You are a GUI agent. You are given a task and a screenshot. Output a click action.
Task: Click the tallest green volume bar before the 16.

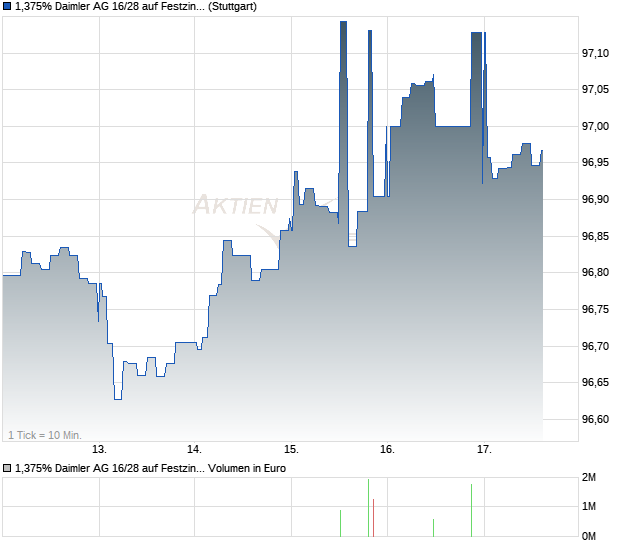click(369, 508)
